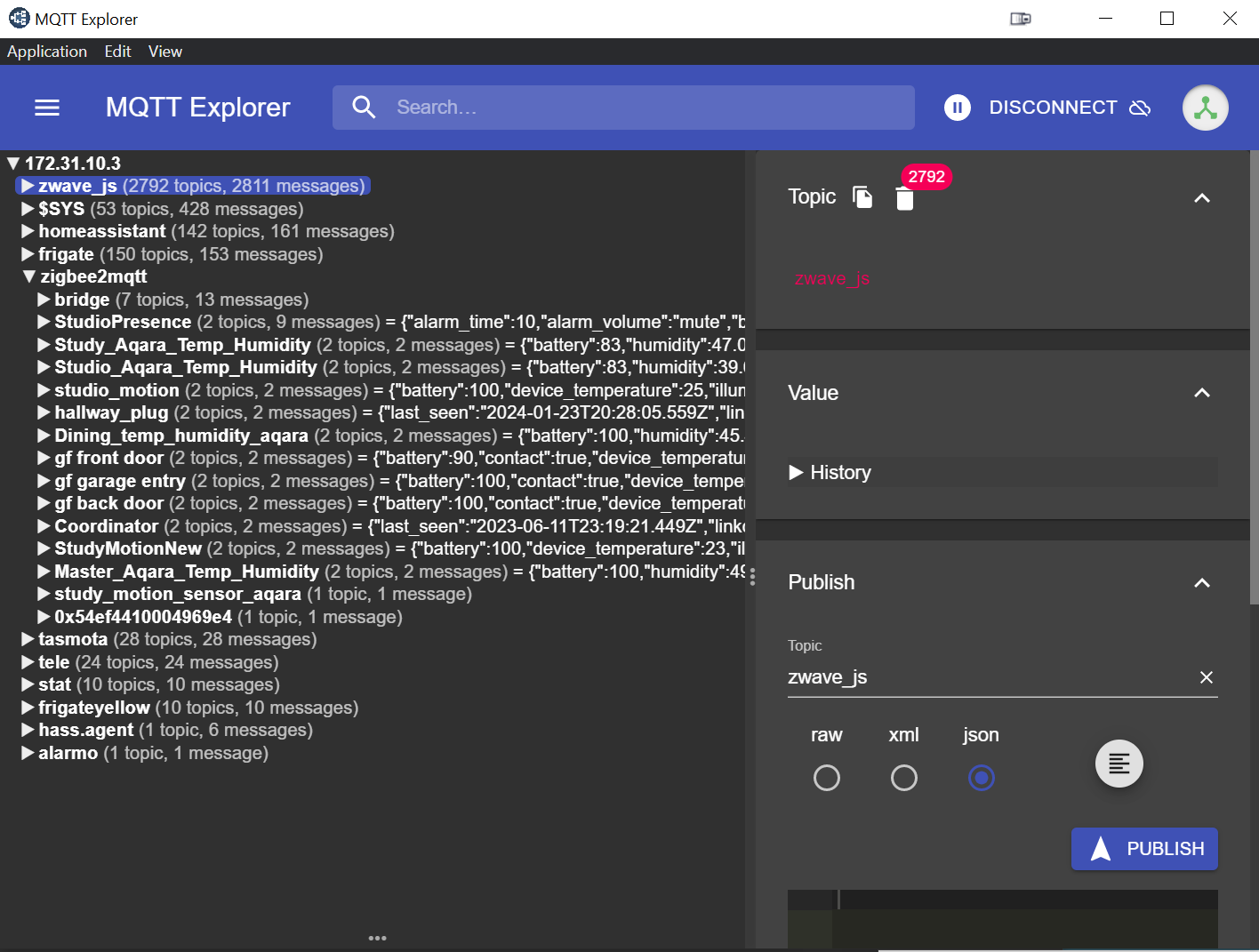1259x952 pixels.
Task: Select the Study_Aqara_Temp_Humidity topic
Action: coord(182,345)
